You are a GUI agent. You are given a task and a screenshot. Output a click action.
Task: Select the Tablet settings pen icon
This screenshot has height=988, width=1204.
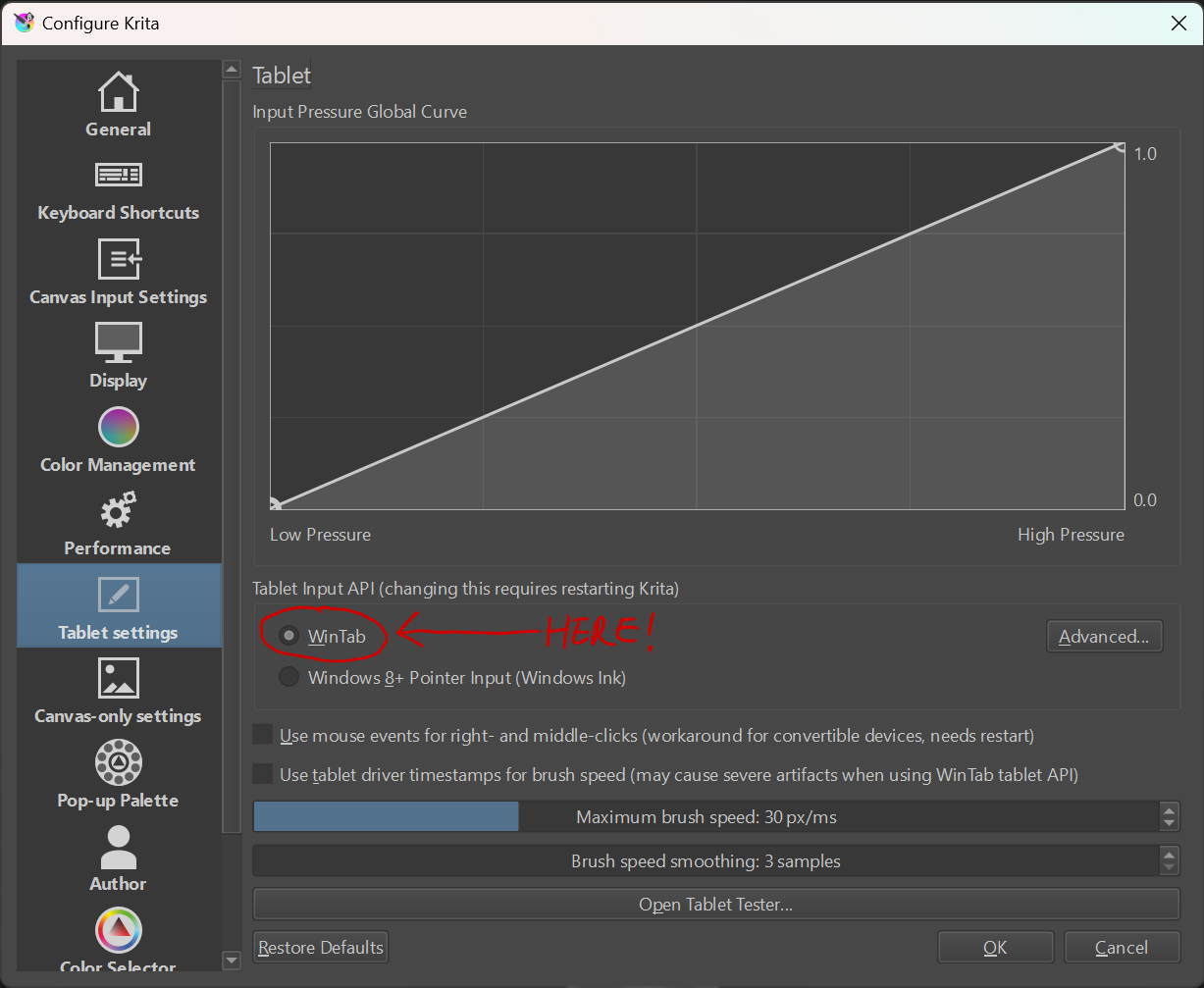coord(119,595)
